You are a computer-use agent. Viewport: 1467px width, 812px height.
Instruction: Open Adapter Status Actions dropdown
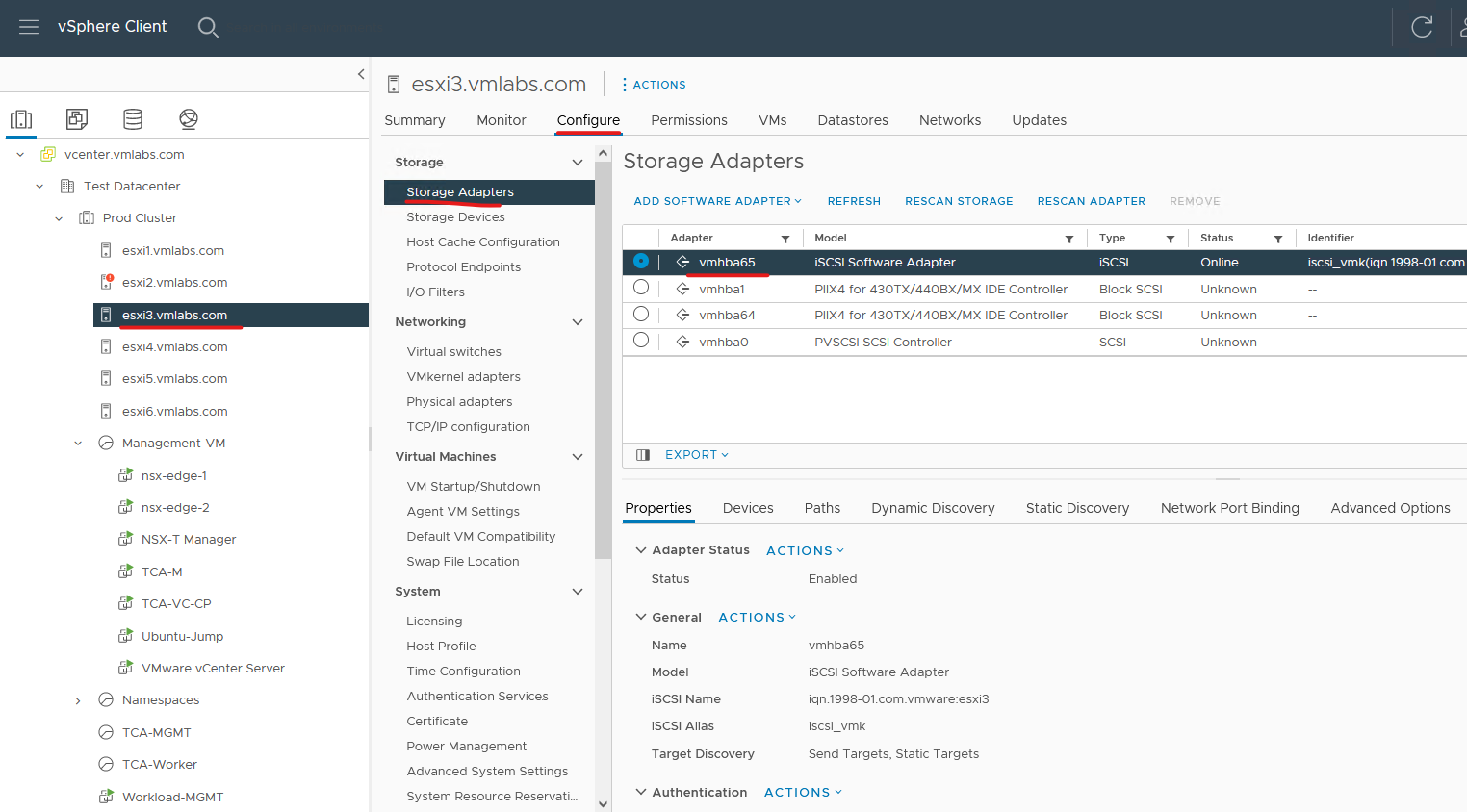tap(806, 550)
